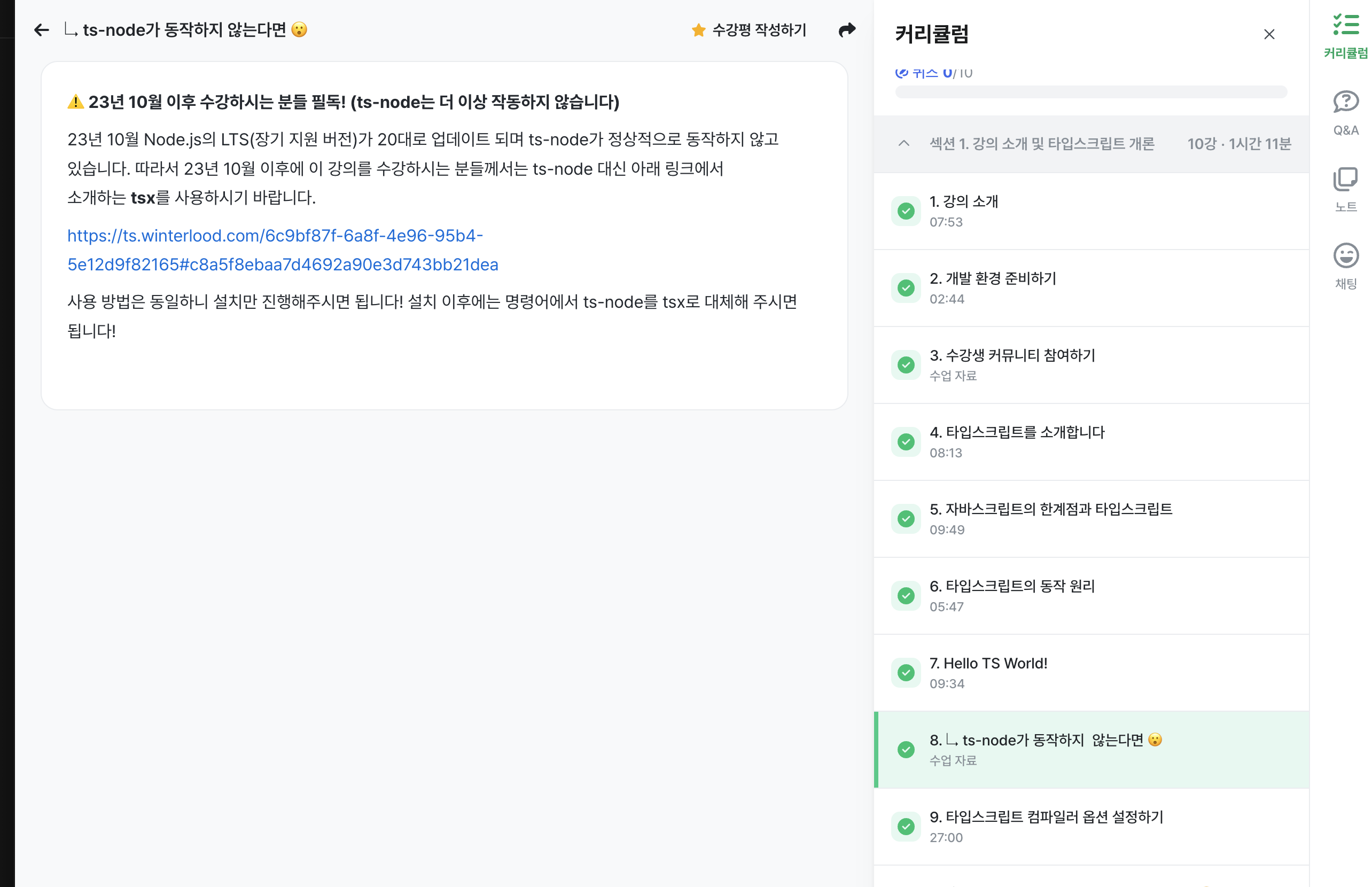Open lesson 9 컴파일러 옵션 설정하기
Viewport: 1372px width, 887px height.
coord(1046,816)
